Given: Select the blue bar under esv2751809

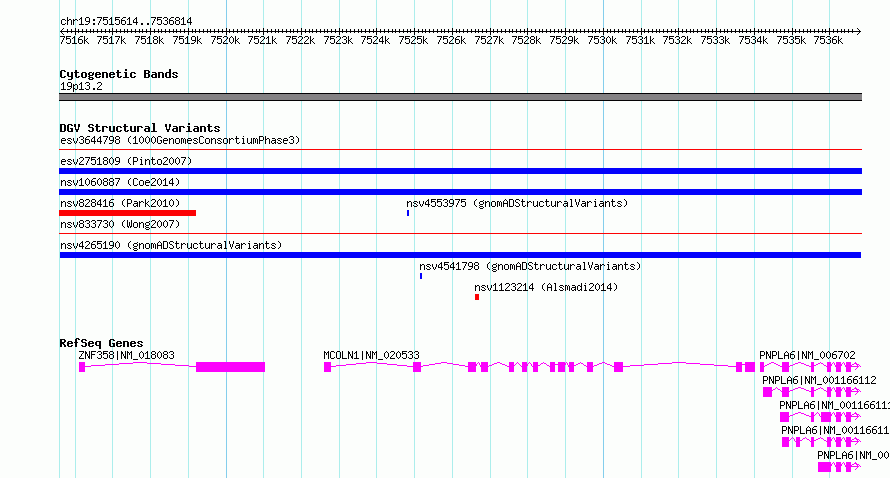Looking at the screenshot, I should [460, 171].
